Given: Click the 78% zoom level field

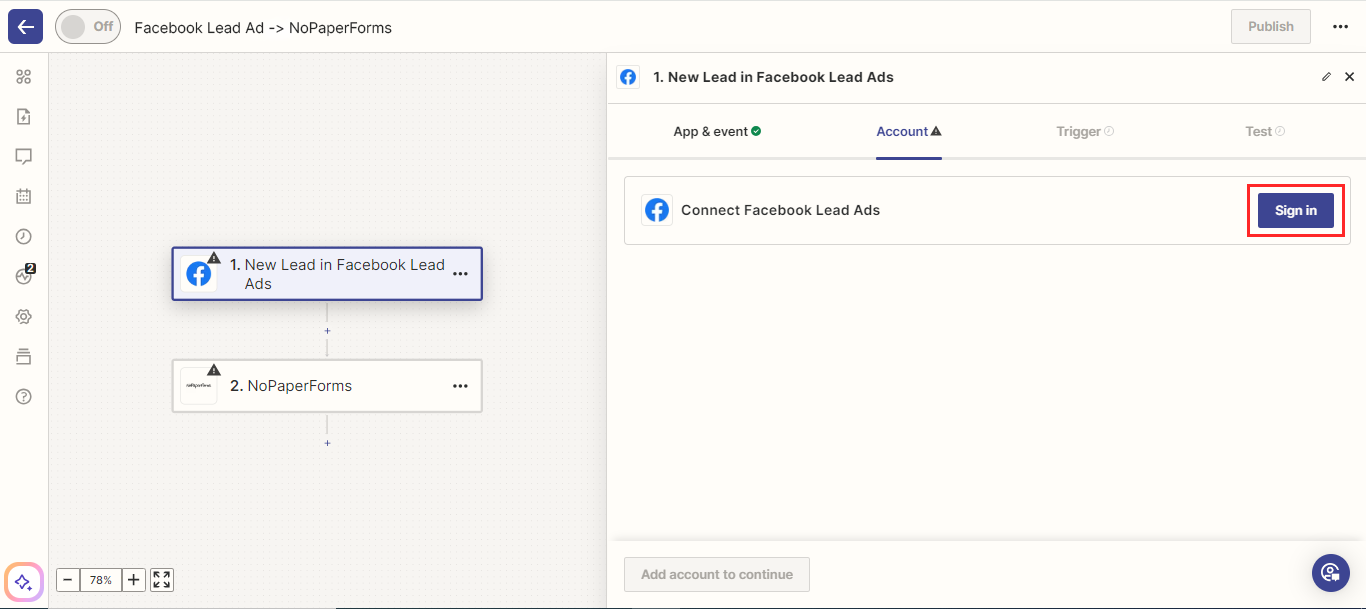Looking at the screenshot, I should 101,580.
